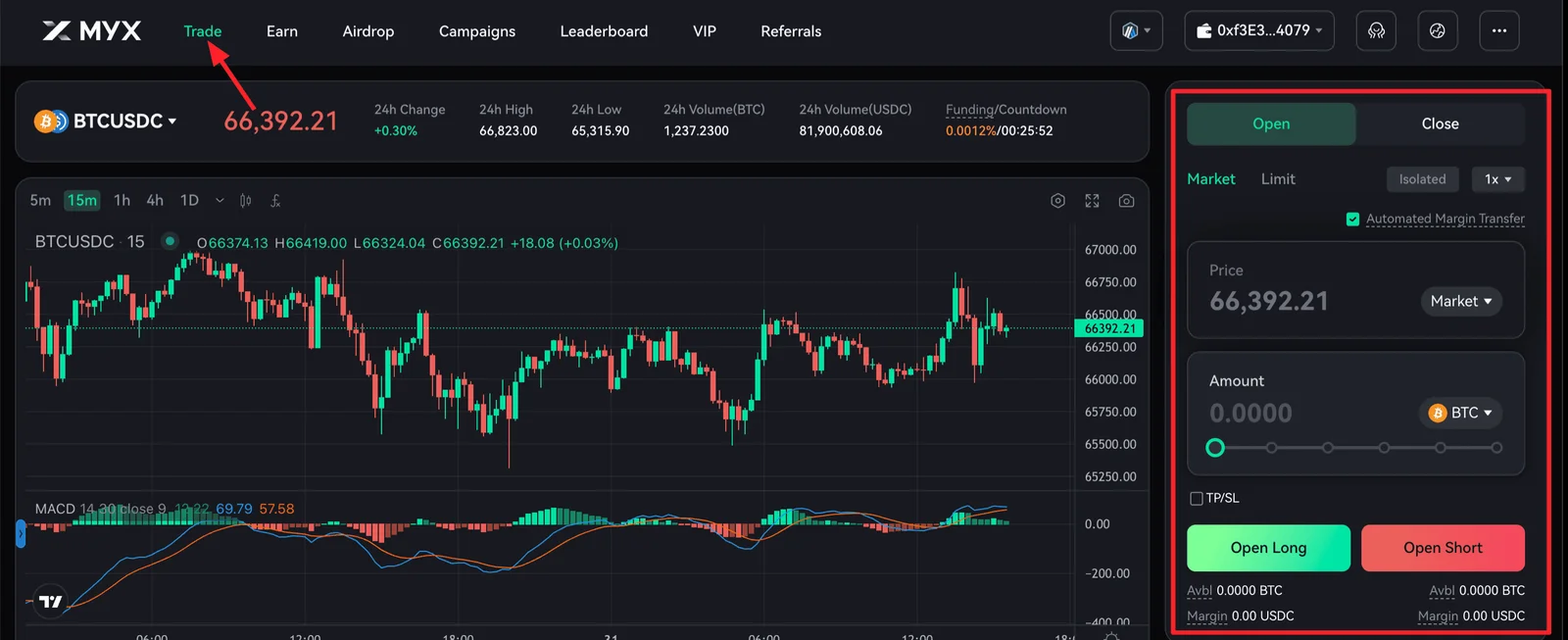Expand the wallet address dropdown arrow
This screenshot has width=1568, height=640.
(1319, 30)
